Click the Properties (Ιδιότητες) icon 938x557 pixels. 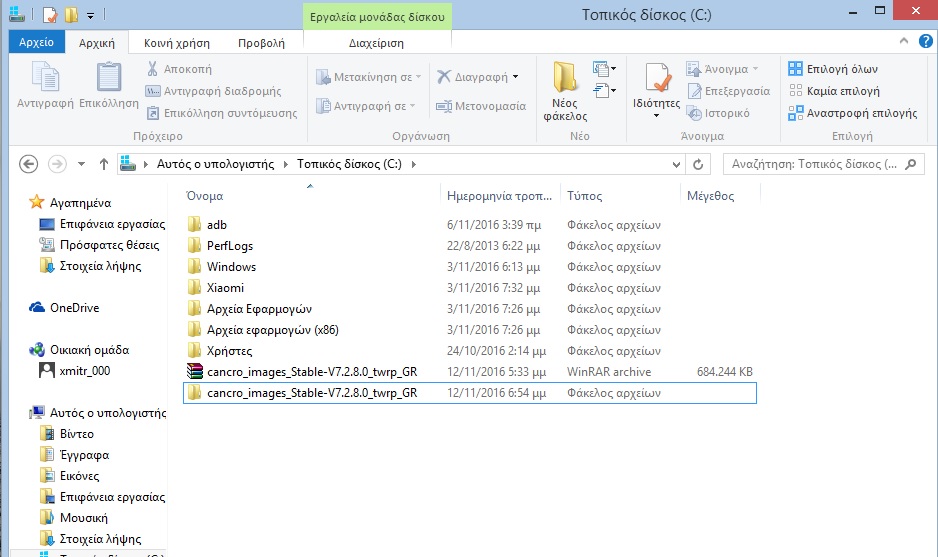[x=657, y=84]
